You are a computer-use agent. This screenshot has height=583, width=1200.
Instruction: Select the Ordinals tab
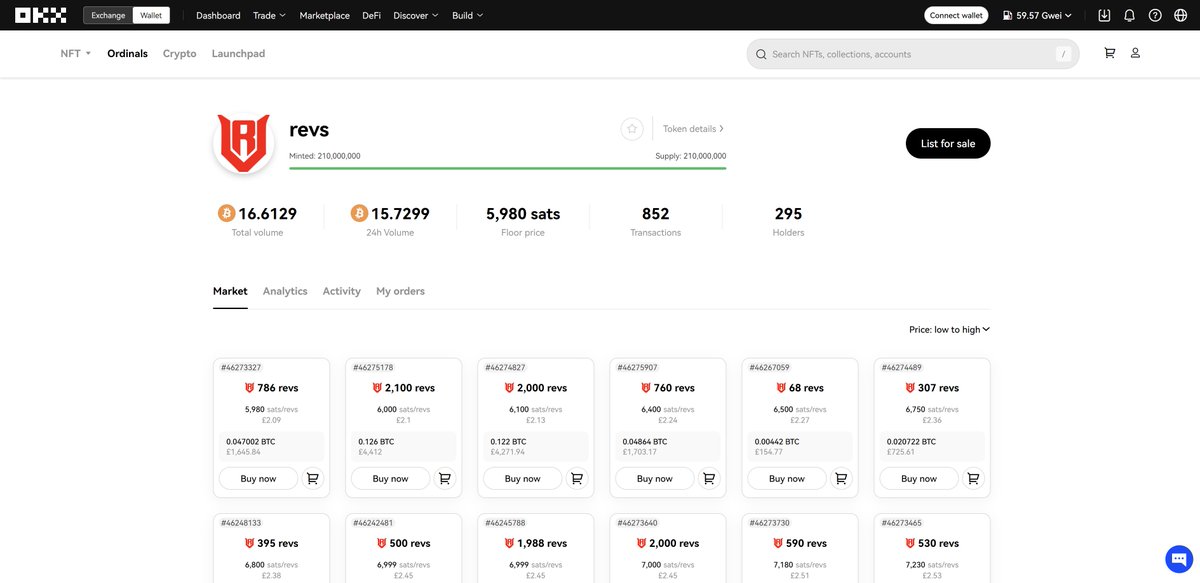click(127, 53)
